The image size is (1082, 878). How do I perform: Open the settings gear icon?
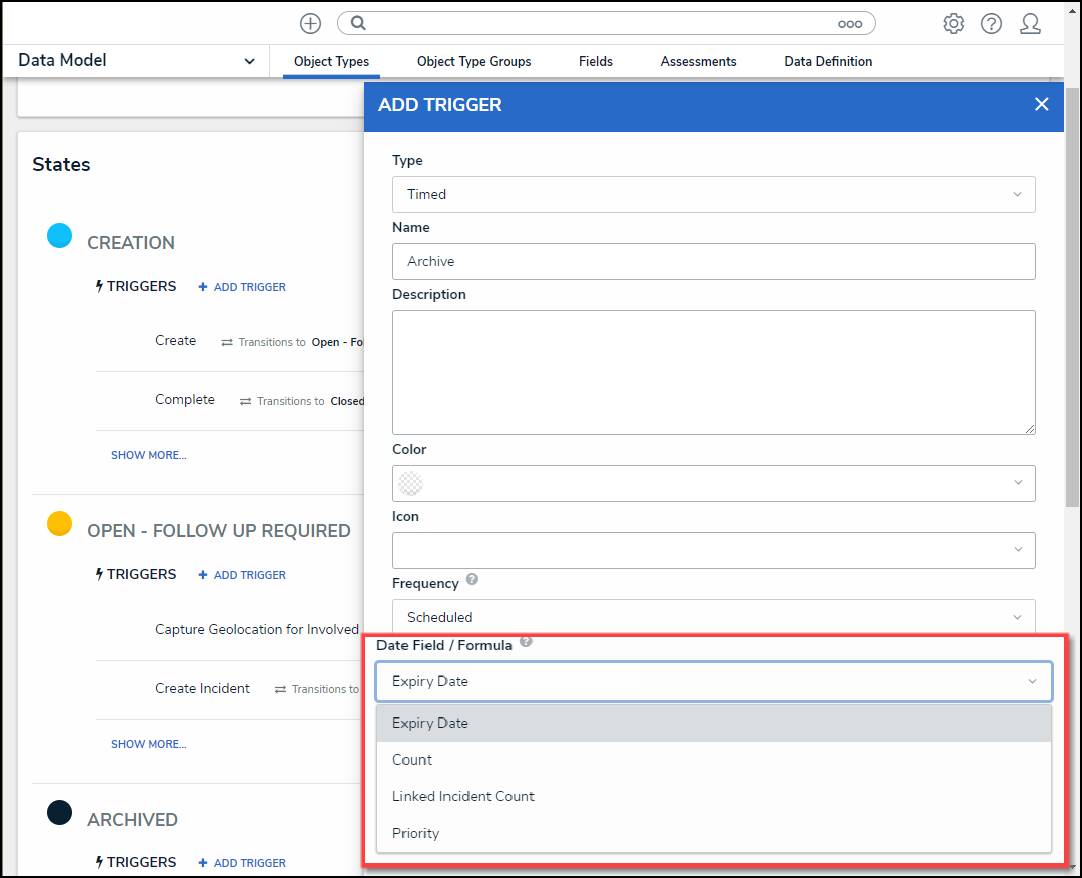[953, 23]
